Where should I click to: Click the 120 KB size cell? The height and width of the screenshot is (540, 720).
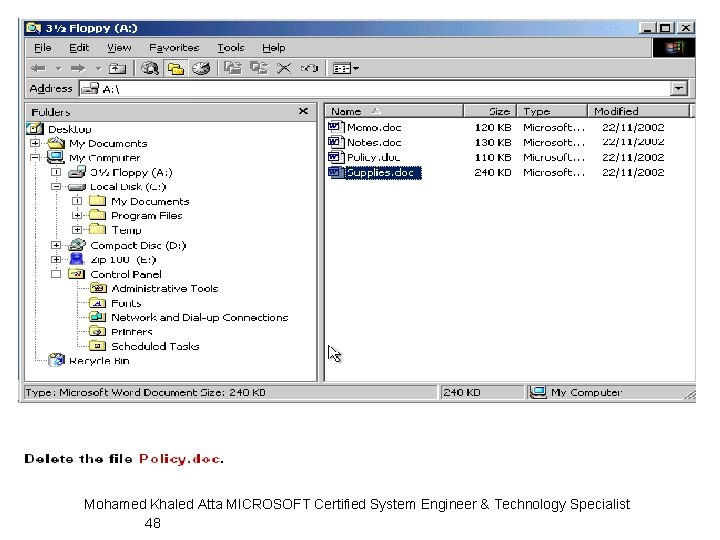tap(493, 127)
